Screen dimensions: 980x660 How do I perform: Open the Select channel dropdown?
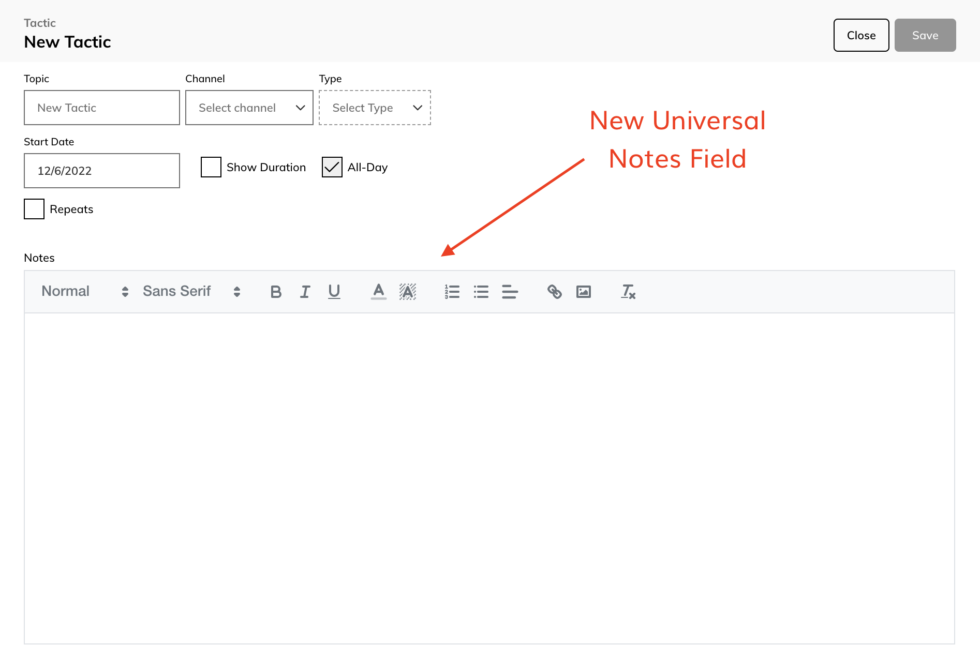coord(248,107)
